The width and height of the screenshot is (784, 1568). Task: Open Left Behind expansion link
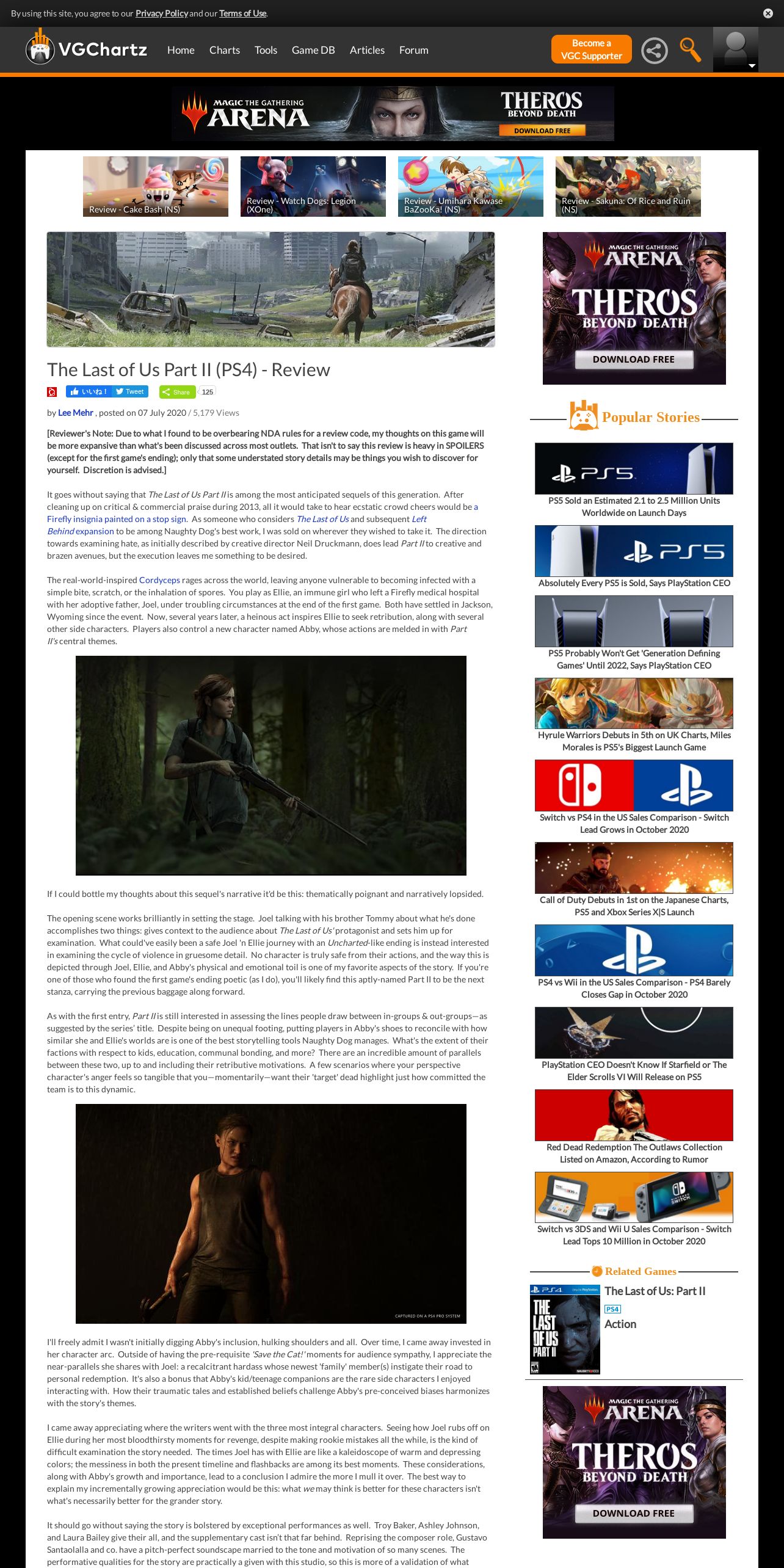tap(81, 531)
